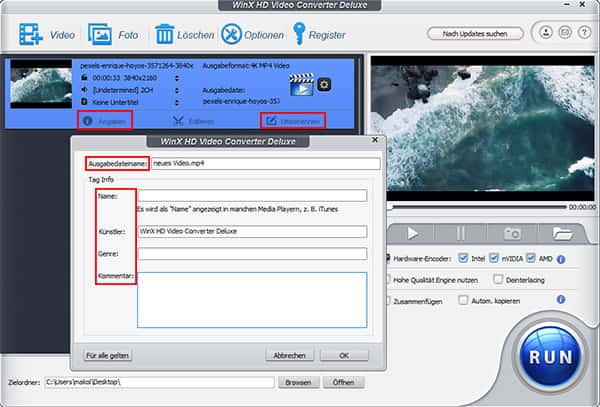Click the Hardware-Encoder info icon

(561, 259)
